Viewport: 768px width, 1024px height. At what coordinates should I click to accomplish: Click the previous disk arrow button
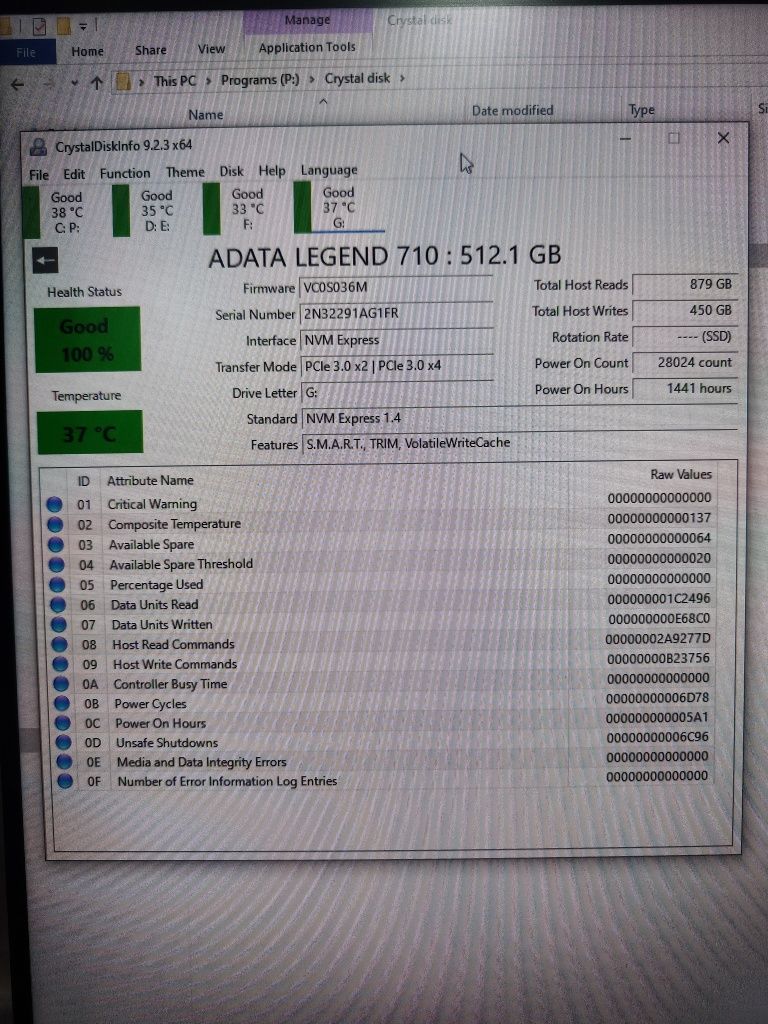point(45,261)
